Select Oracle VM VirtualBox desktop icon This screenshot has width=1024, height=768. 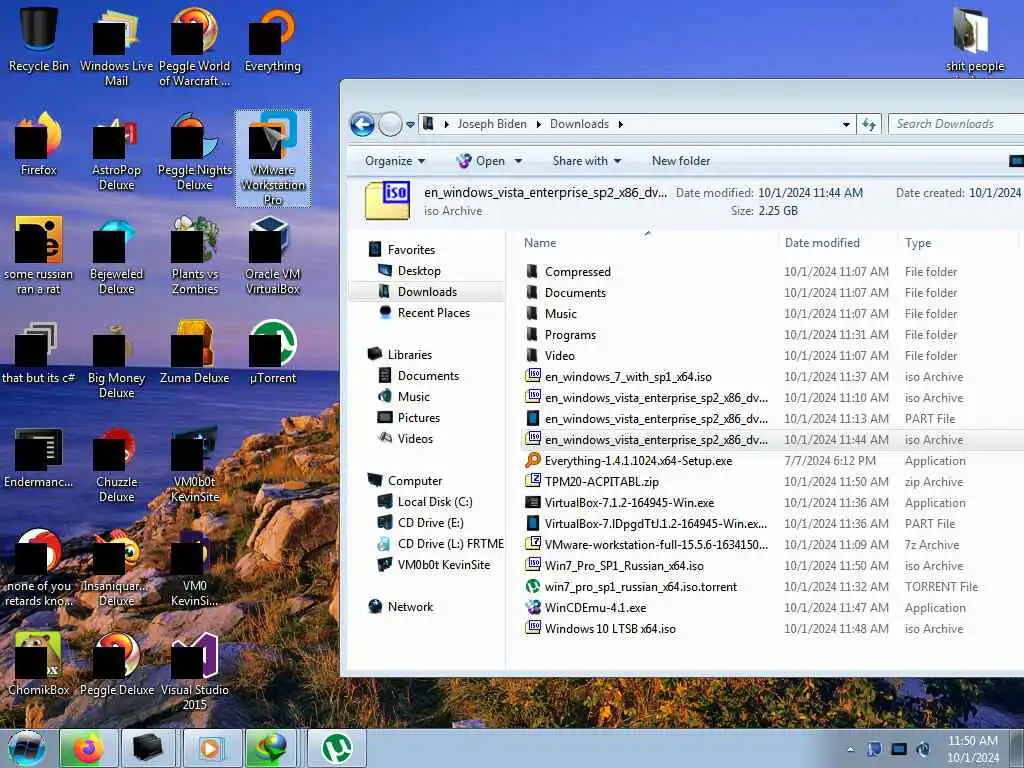pyautogui.click(x=272, y=255)
